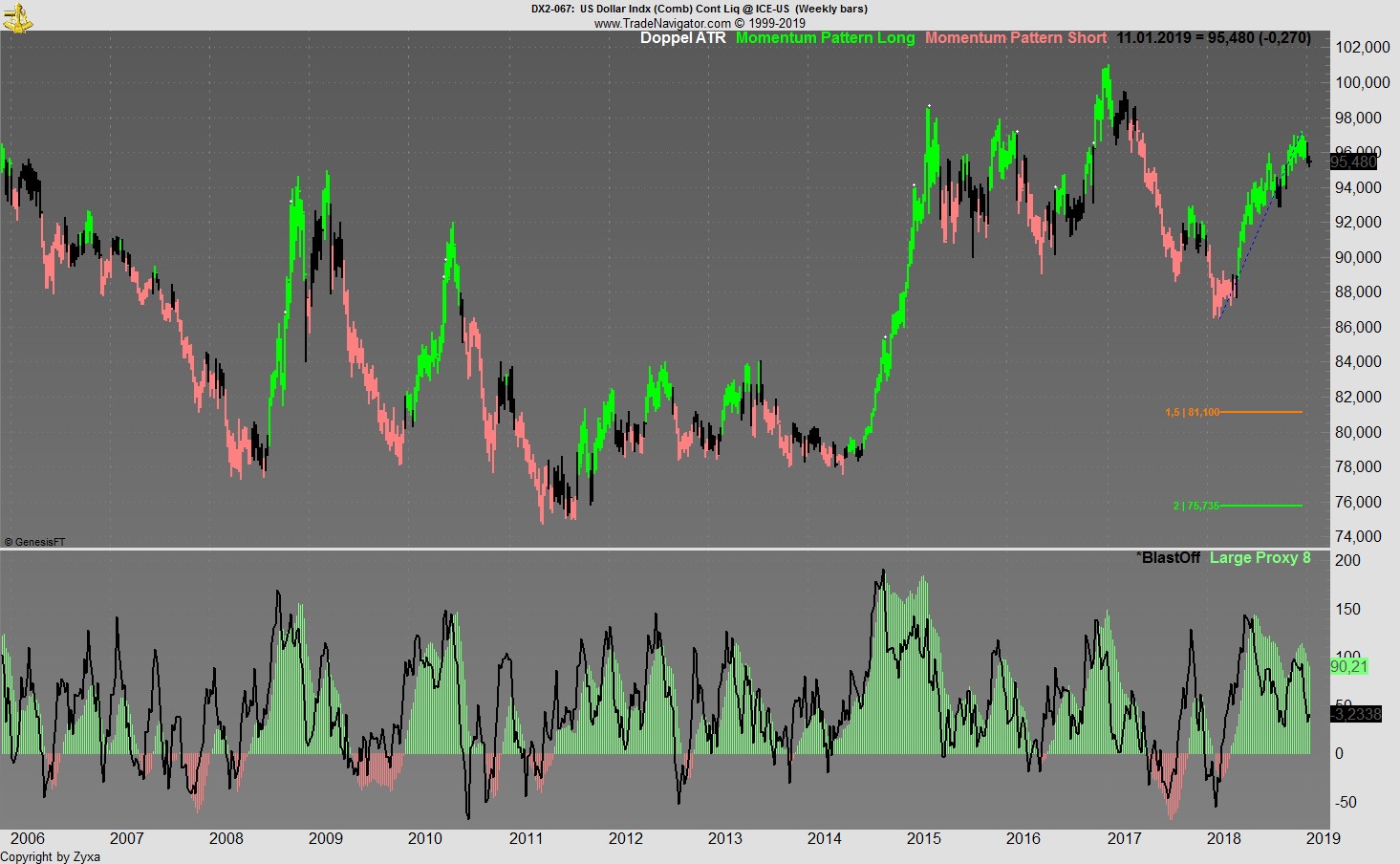This screenshot has width=1400, height=864.
Task: Click the 2006 label on the time axis
Action: click(27, 838)
